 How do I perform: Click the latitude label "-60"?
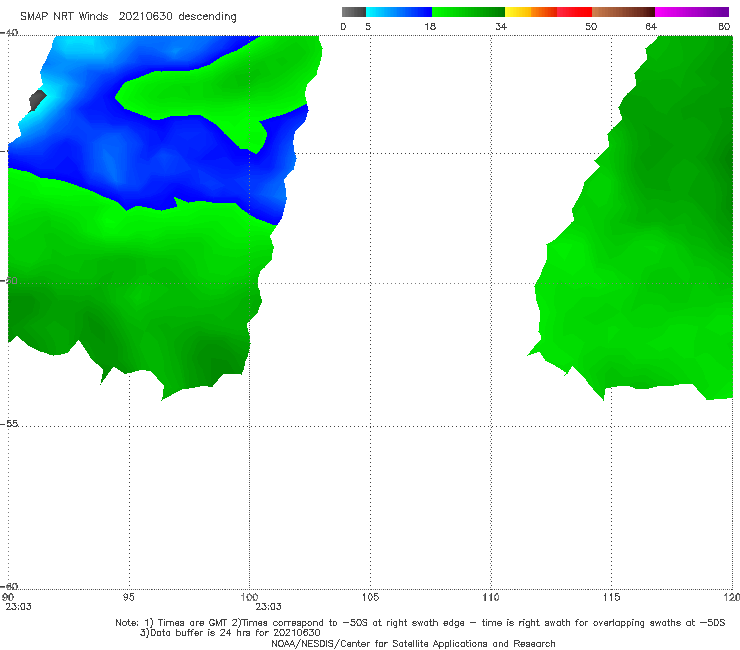point(9,586)
